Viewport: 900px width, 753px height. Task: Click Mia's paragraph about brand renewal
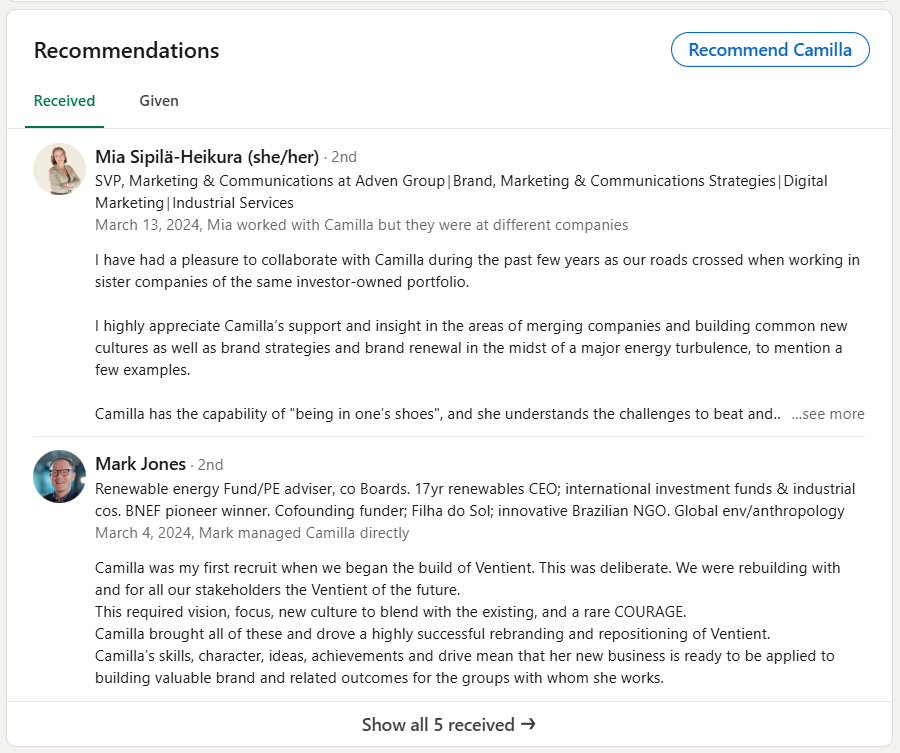[x=471, y=348]
